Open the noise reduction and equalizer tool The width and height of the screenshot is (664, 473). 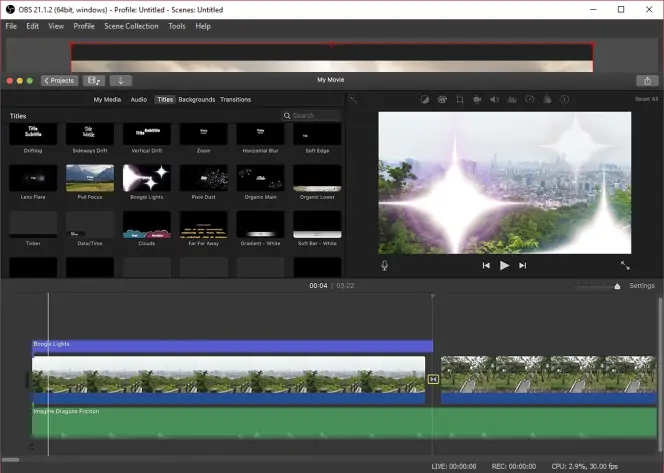coord(512,100)
